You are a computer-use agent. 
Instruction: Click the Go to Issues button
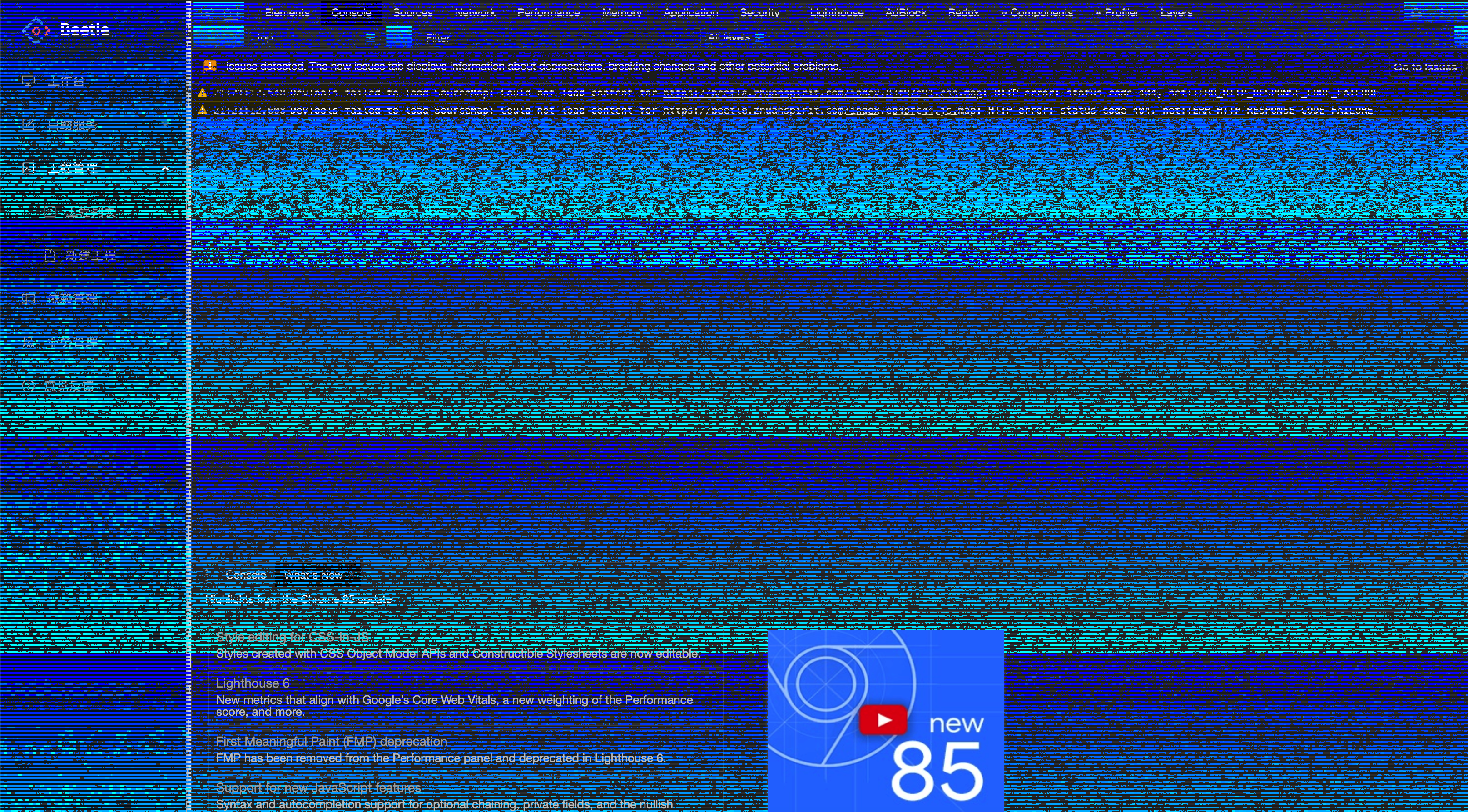tap(1425, 67)
